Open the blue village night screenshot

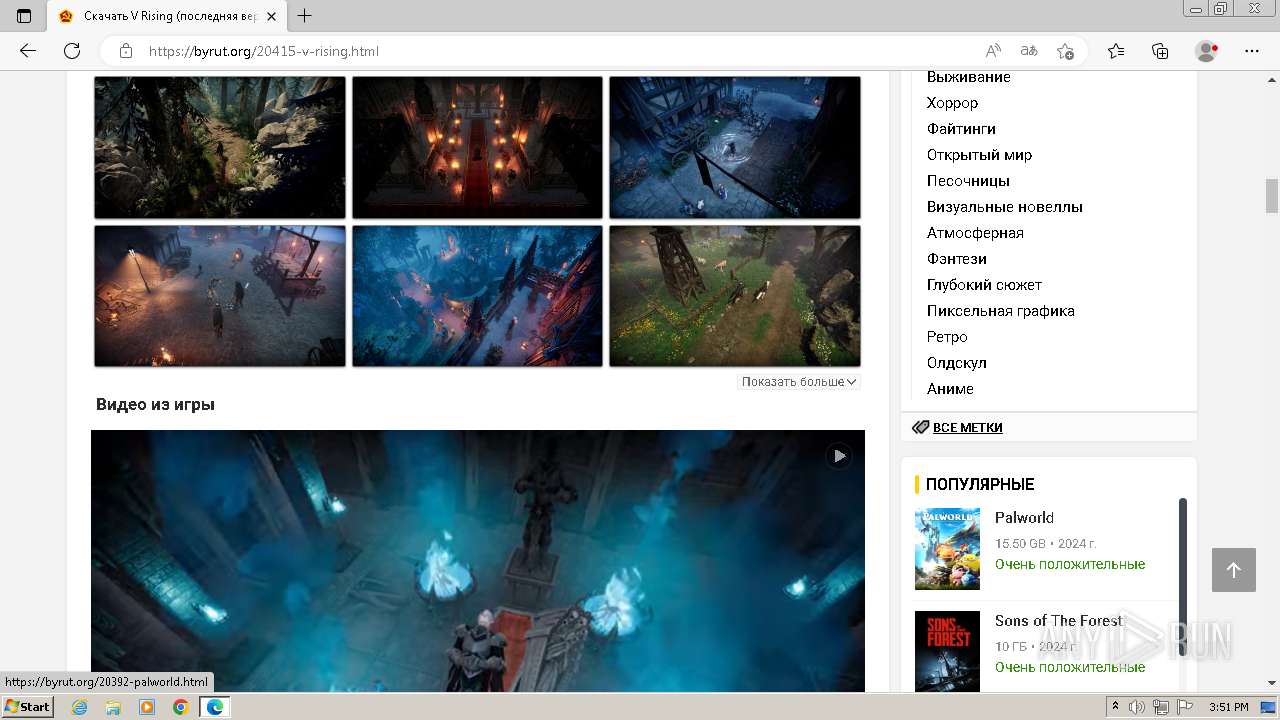735,147
